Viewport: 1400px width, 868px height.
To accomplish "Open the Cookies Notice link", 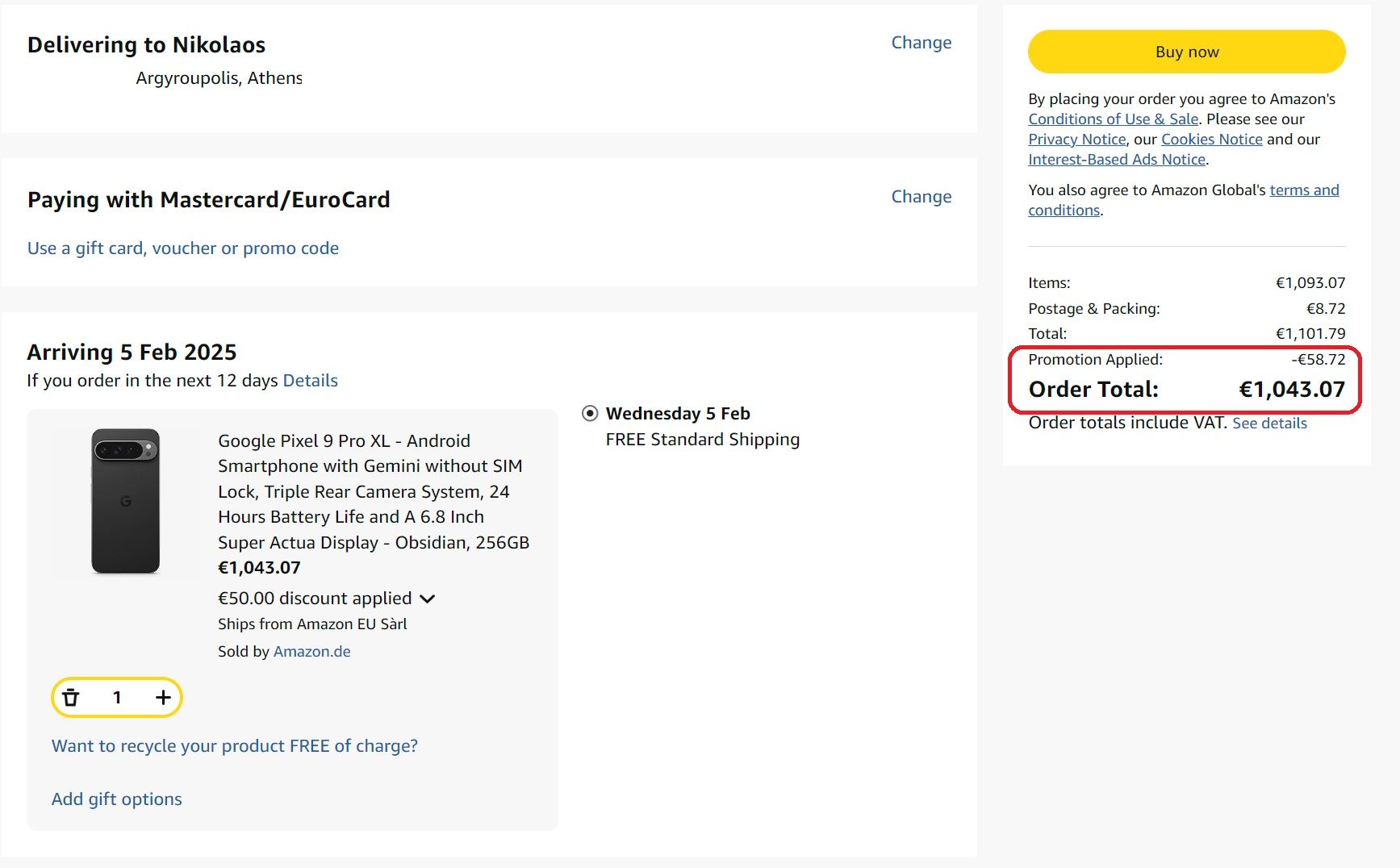I will pos(1211,140).
